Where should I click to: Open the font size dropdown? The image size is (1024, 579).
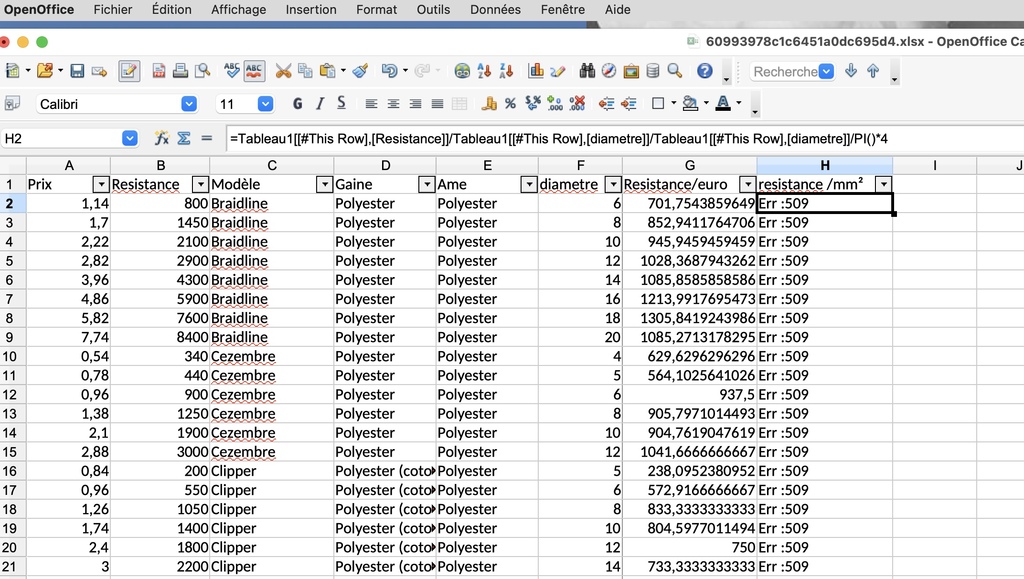[265, 104]
